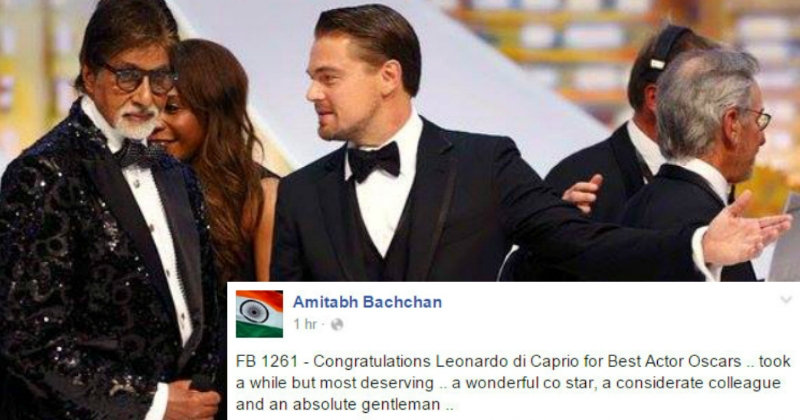The width and height of the screenshot is (800, 420).
Task: Click the 'FB 1261' text in the post
Action: tap(266, 361)
